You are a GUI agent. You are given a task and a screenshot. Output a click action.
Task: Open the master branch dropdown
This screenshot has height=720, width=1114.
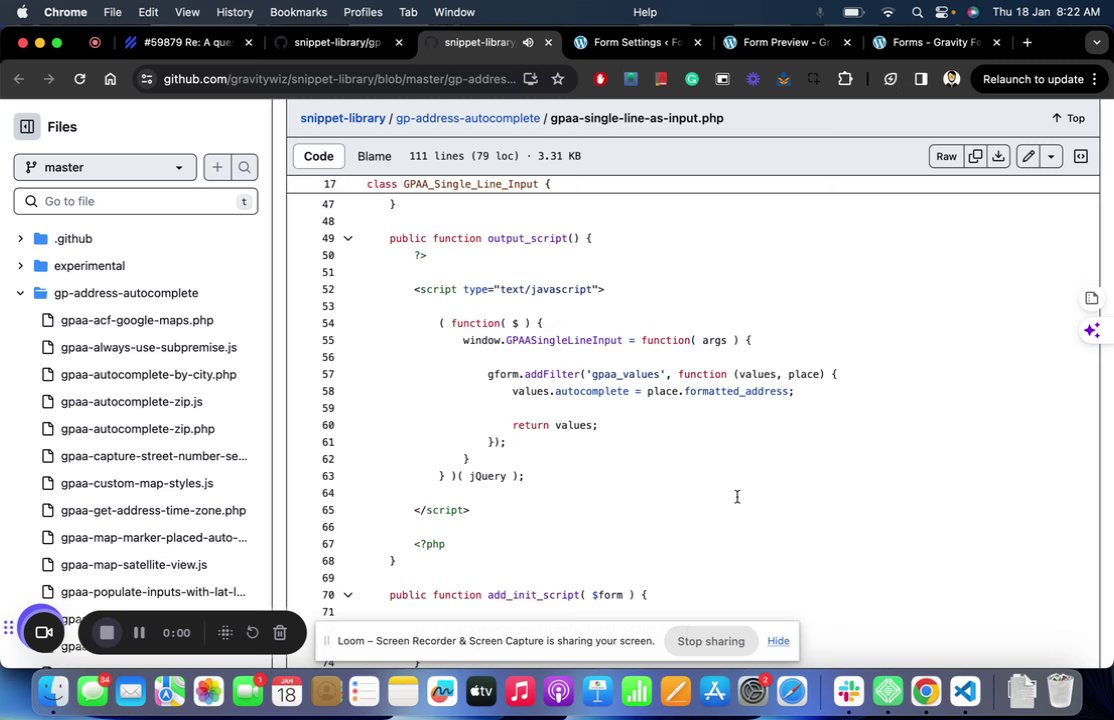pos(105,167)
